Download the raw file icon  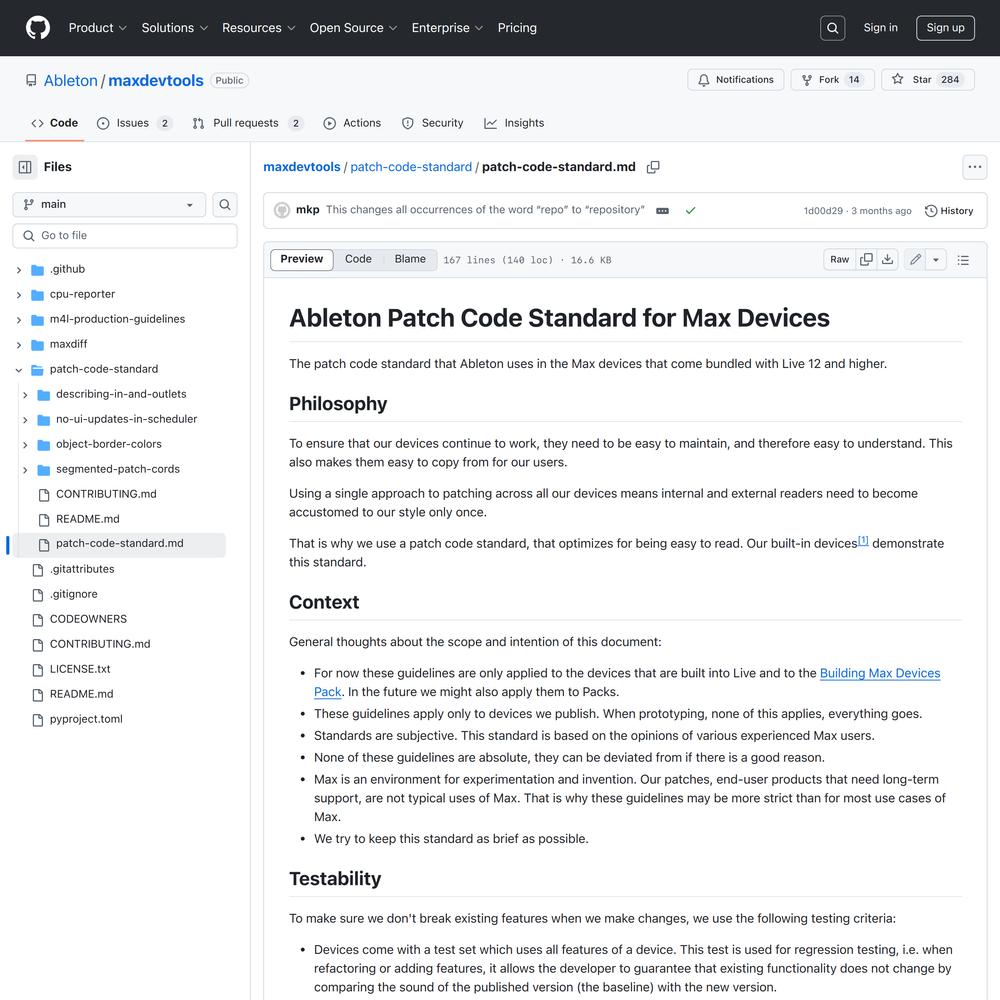887,260
